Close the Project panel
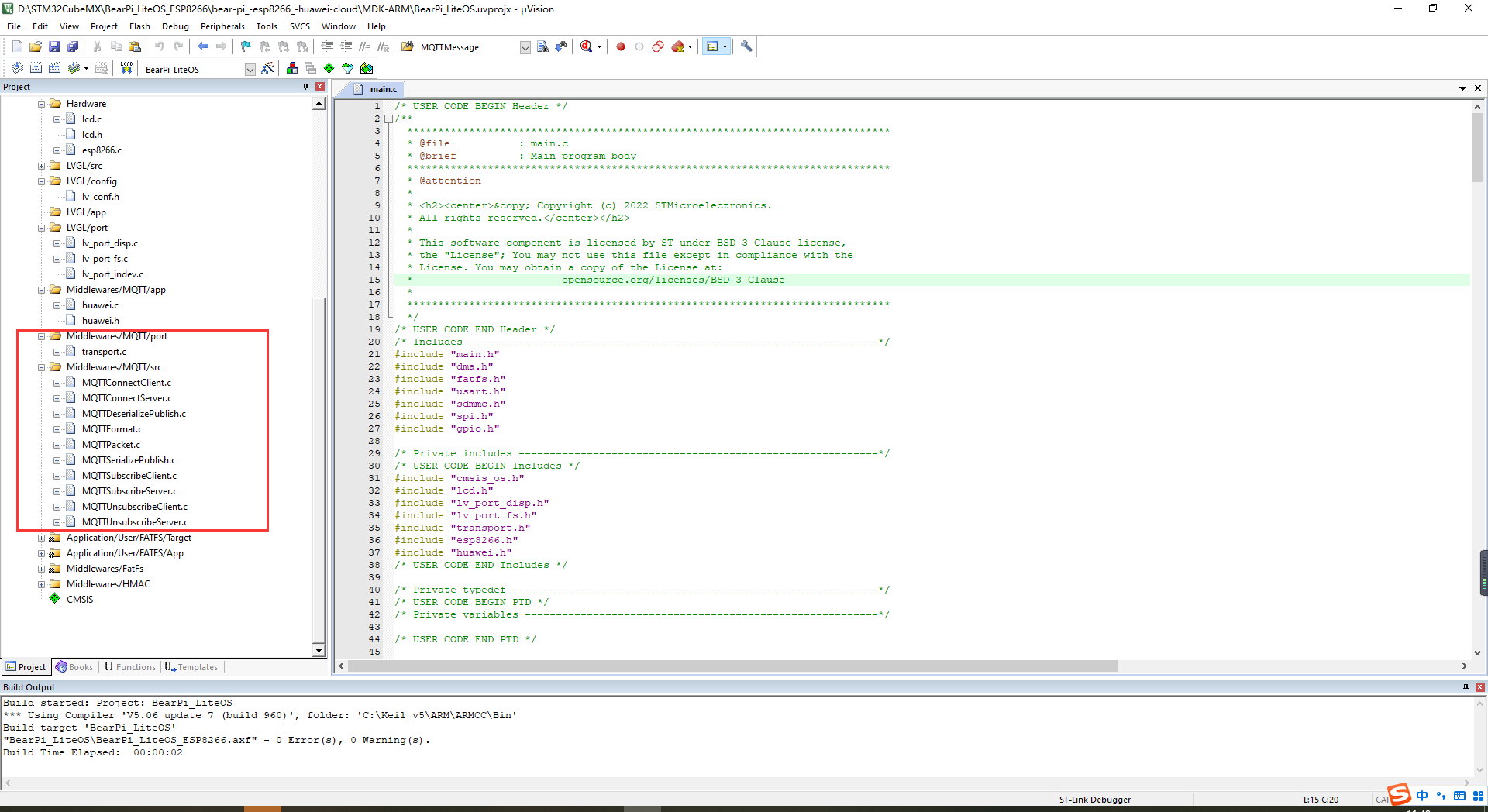 (320, 87)
